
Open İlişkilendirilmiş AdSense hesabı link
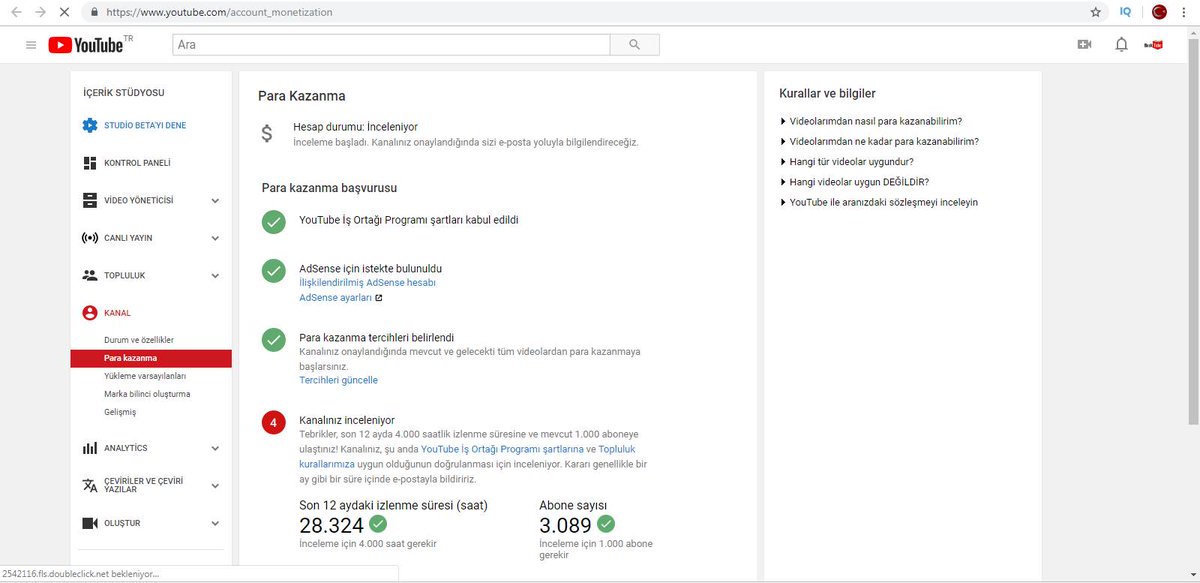[x=367, y=283]
